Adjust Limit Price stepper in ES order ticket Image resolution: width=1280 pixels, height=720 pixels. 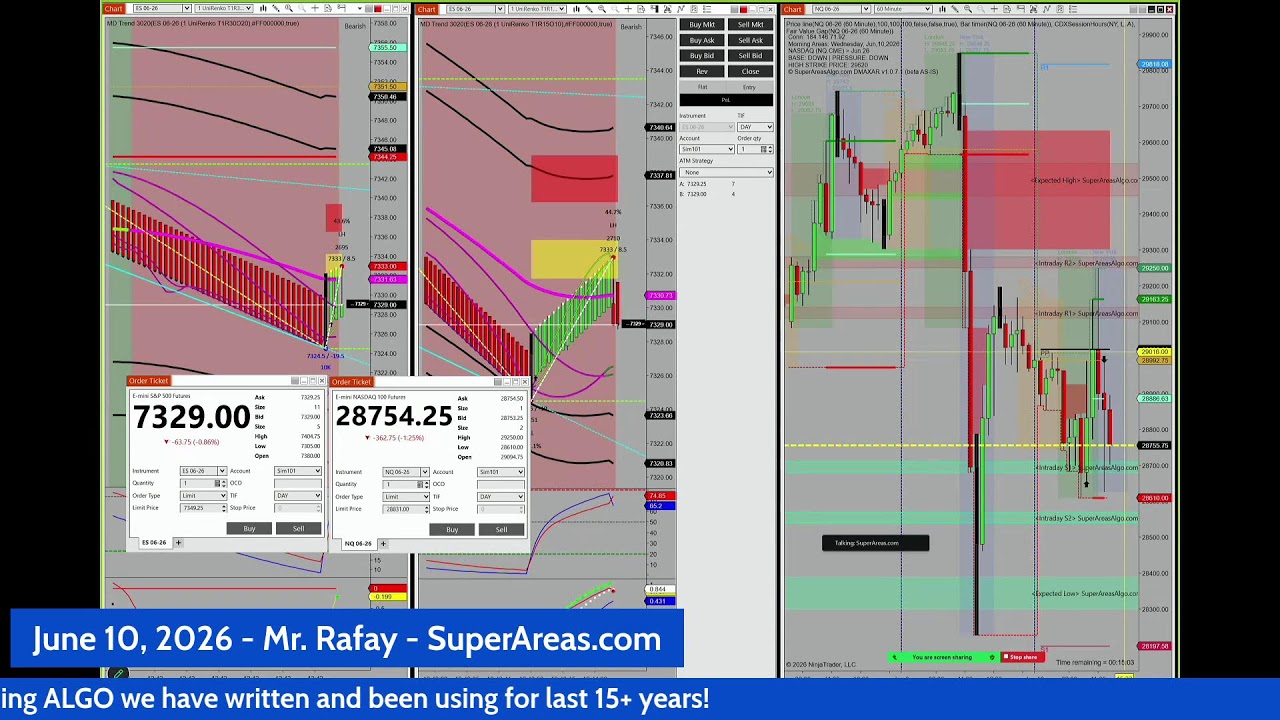[224, 508]
